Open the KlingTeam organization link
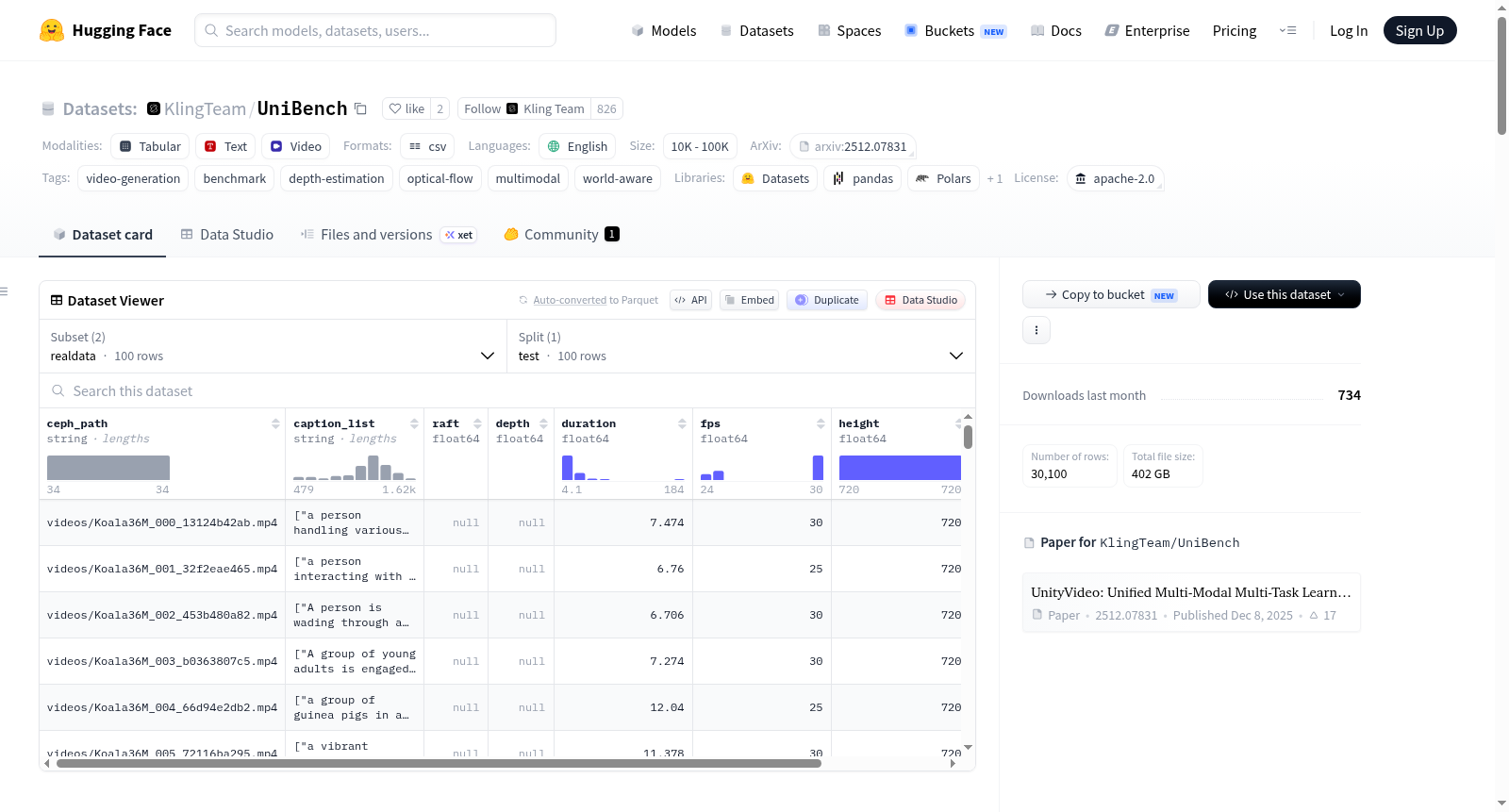Image resolution: width=1509 pixels, height=812 pixels. [205, 108]
